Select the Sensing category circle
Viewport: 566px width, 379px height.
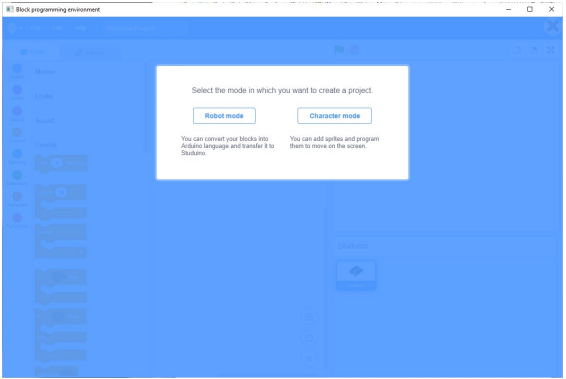17,154
